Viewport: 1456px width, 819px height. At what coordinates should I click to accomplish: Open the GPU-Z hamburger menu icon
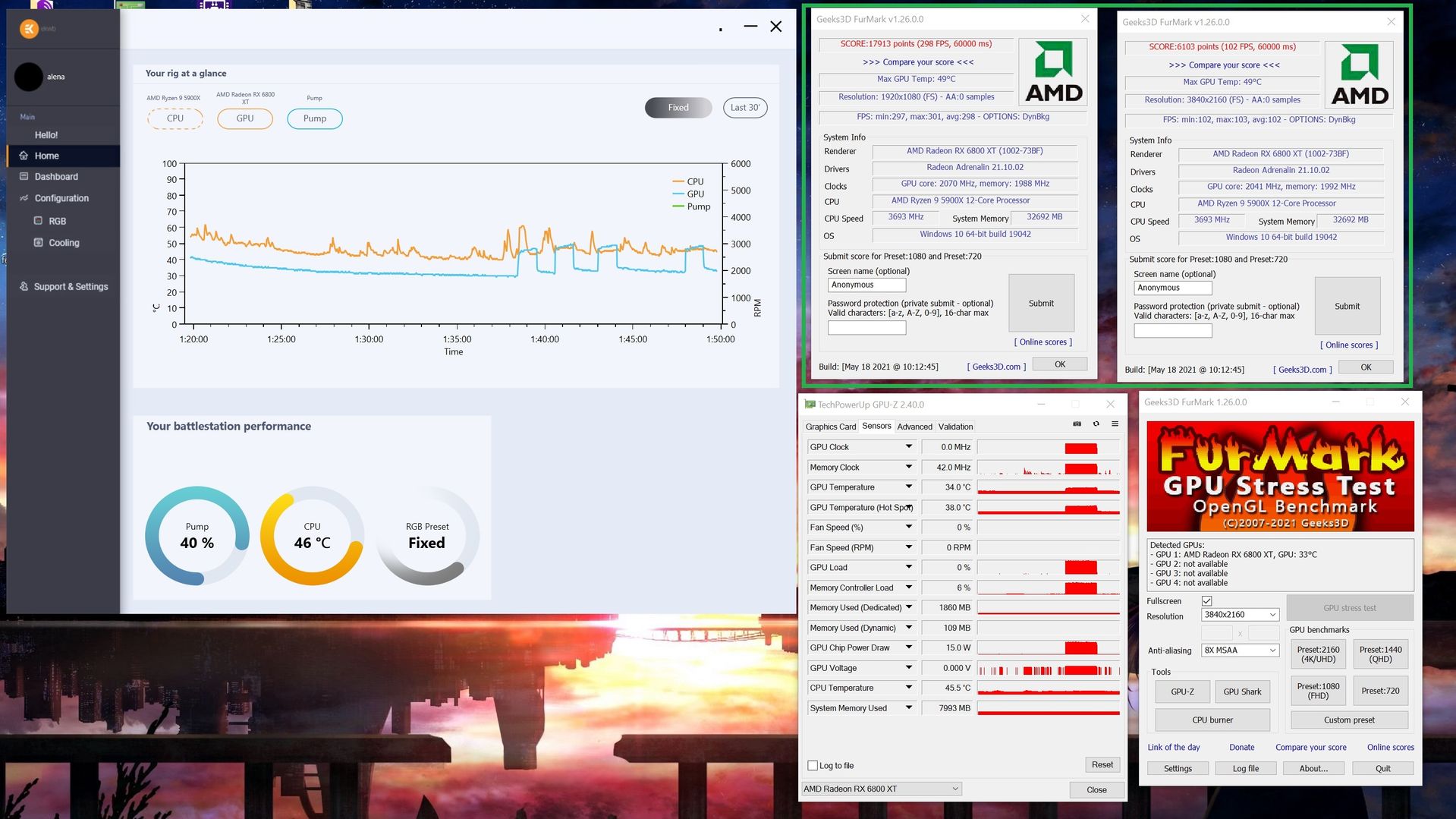pos(1115,424)
